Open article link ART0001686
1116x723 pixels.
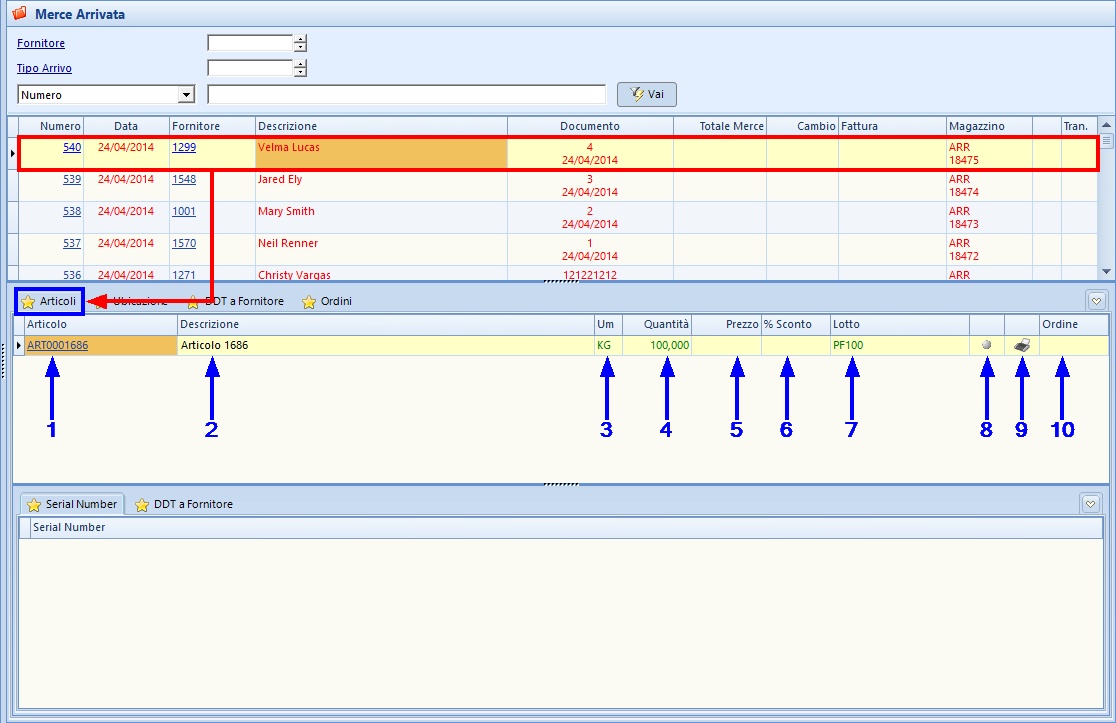(x=58, y=346)
